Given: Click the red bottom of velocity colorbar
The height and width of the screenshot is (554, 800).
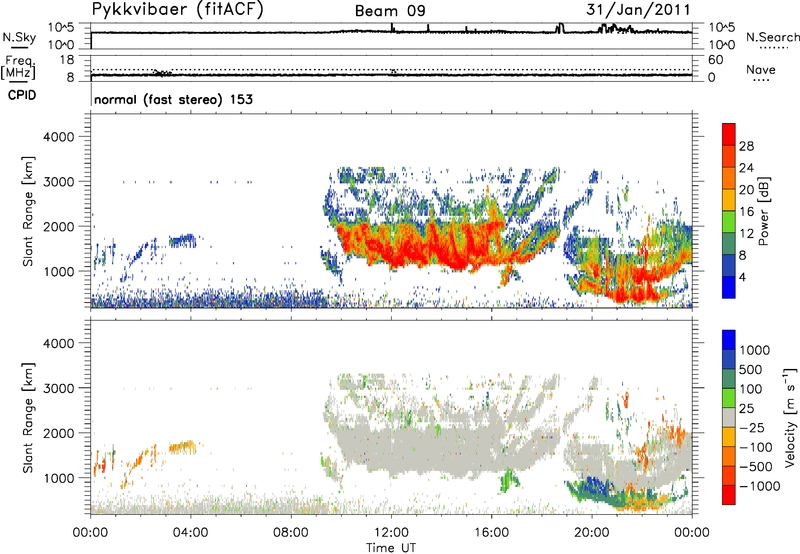Looking at the screenshot, I should pos(729,495).
